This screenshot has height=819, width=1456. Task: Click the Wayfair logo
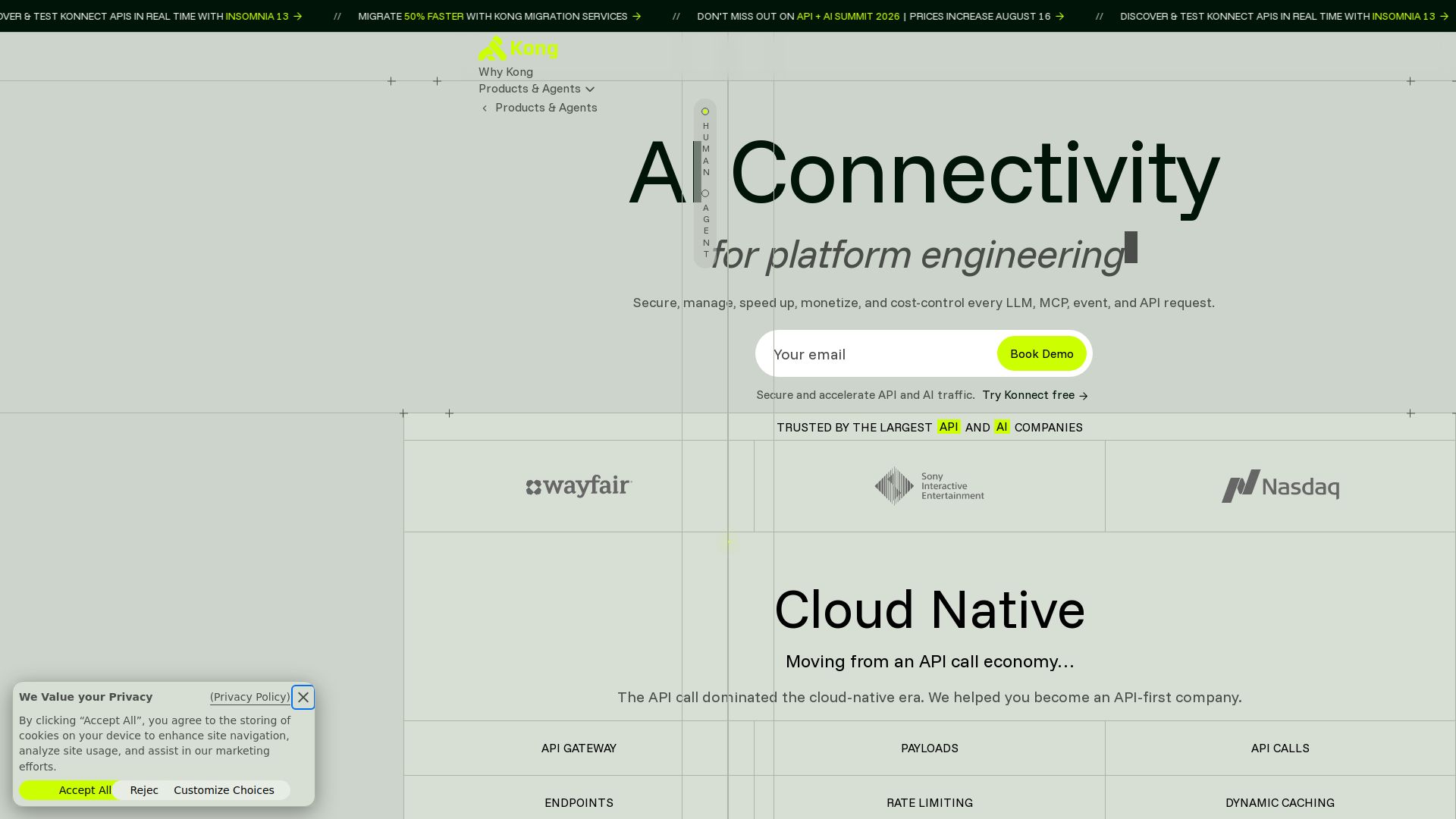tap(579, 486)
